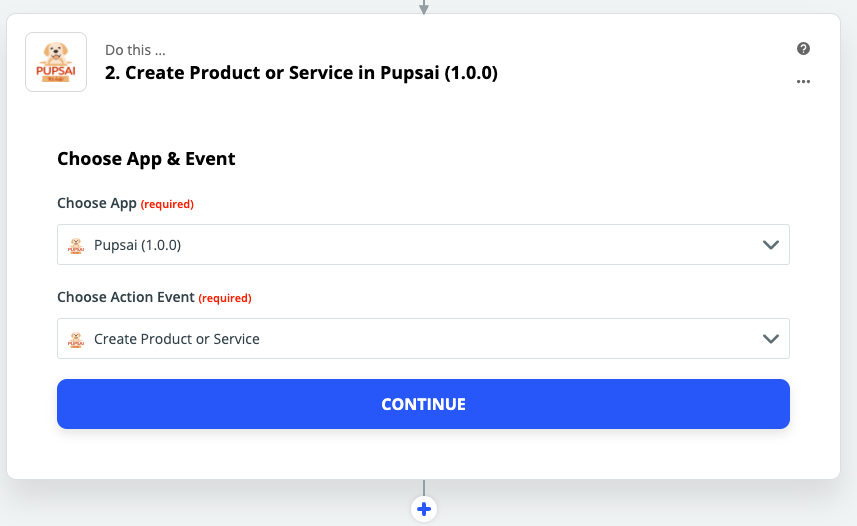Select the "Pupsai (1.0.0)" app value text
857x526 pixels.
[x=137, y=245]
